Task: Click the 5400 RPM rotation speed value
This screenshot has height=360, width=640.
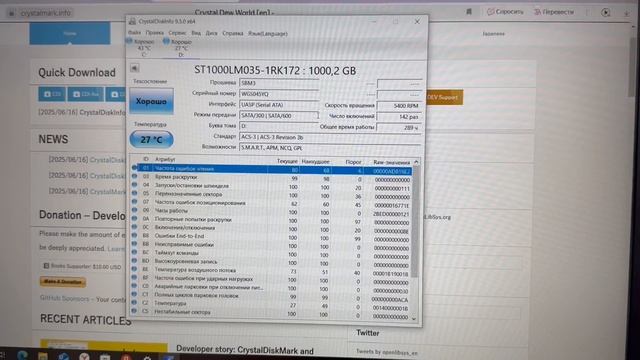Action: [x=399, y=106]
